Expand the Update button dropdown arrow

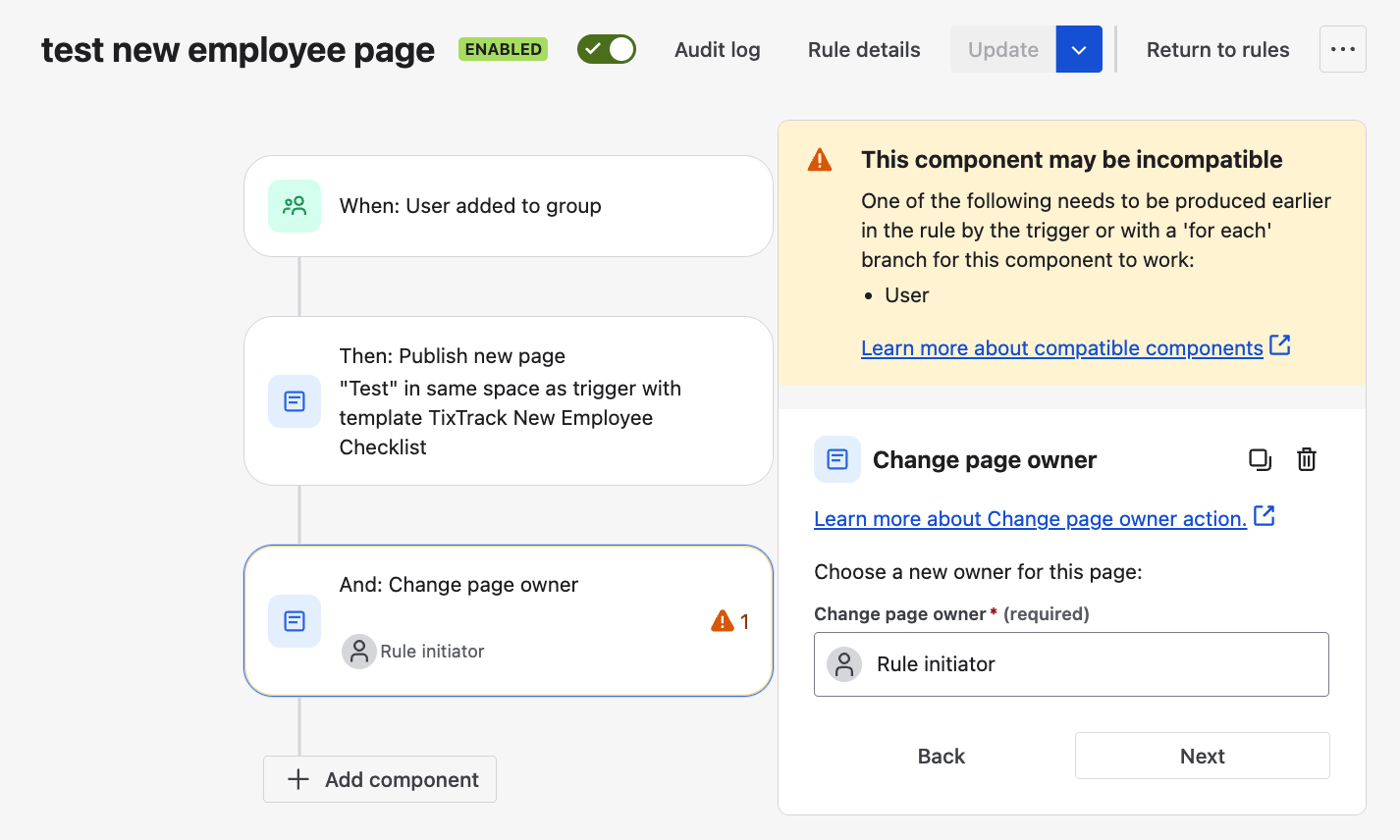pyautogui.click(x=1079, y=49)
